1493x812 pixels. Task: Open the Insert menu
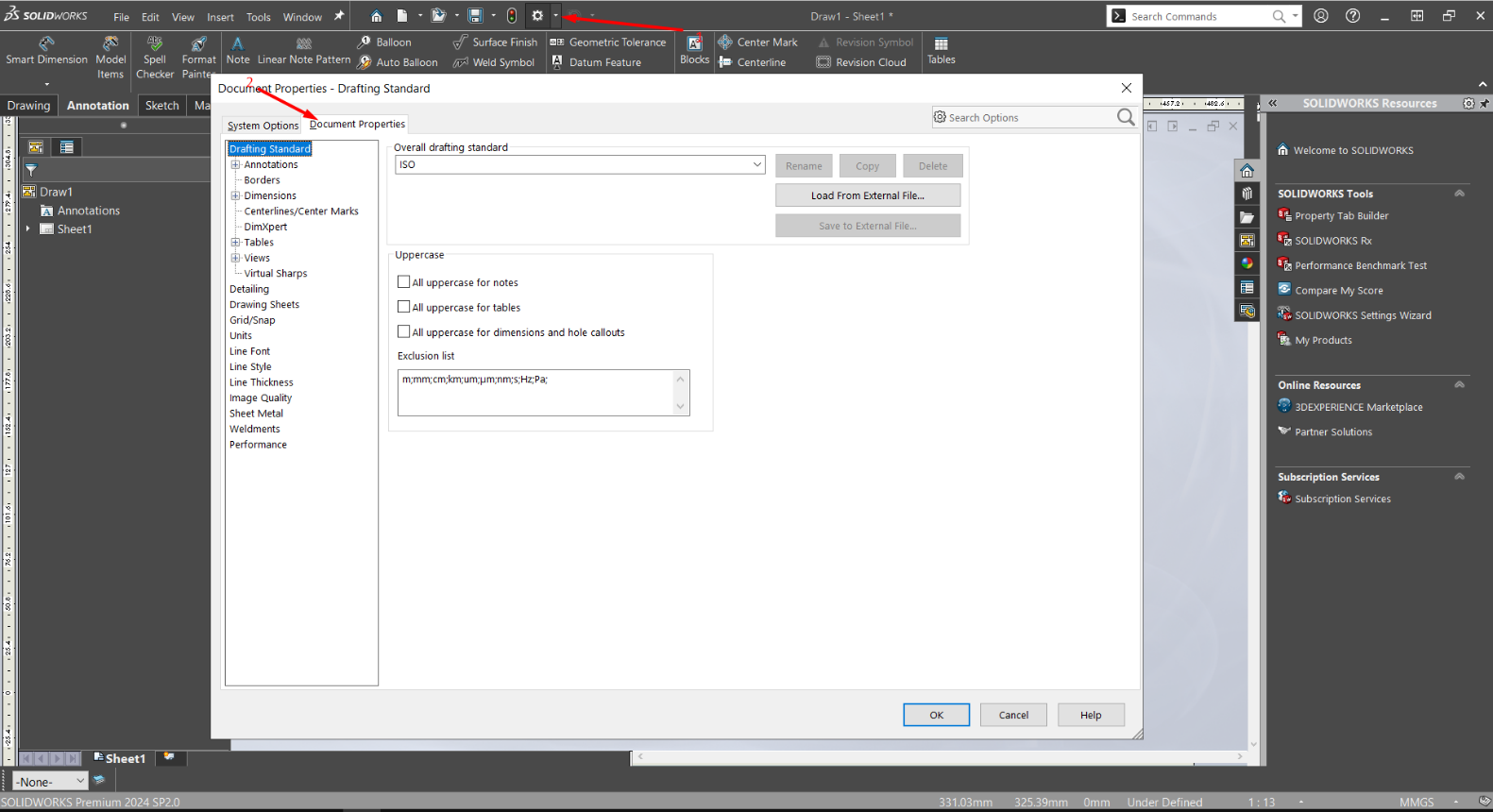(220, 17)
